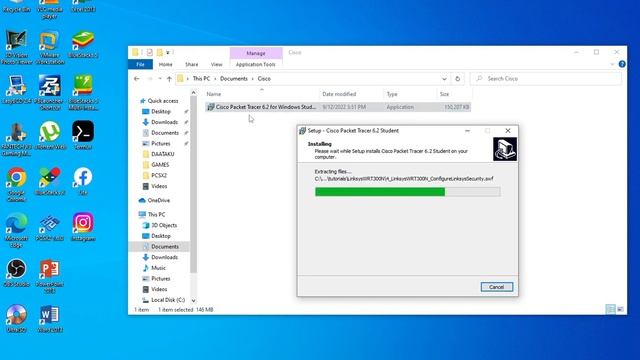640x360 pixels.
Task: Launch the BlueStacks X desktop icon
Action: click(50, 181)
